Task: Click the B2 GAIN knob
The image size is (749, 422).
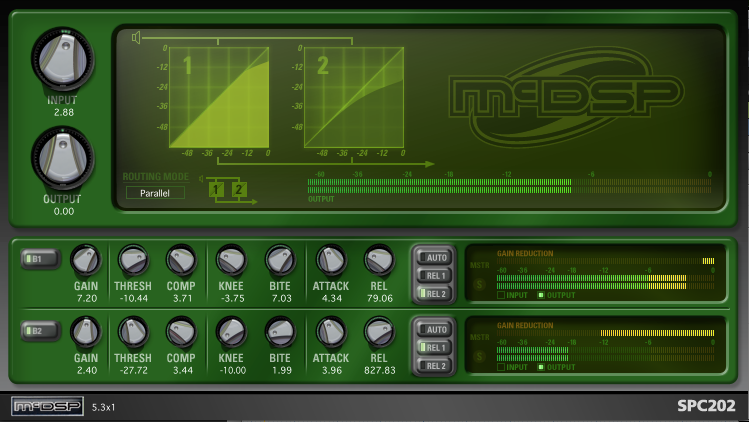Action: point(86,332)
